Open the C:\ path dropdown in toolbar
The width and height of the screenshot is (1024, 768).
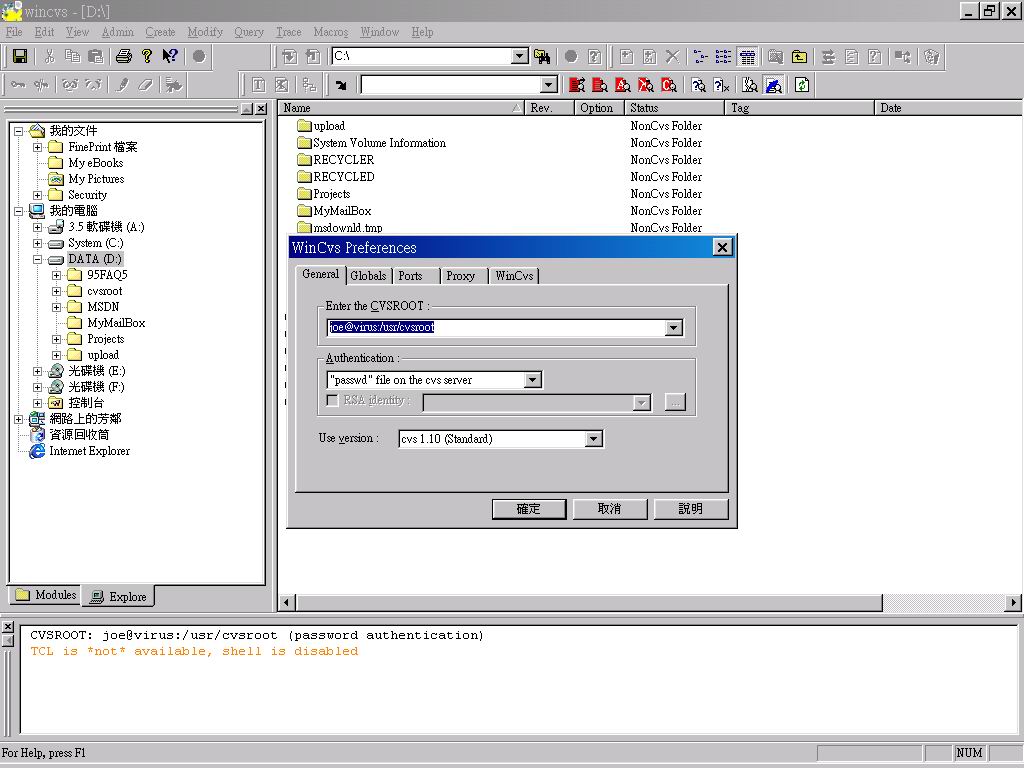pos(520,56)
